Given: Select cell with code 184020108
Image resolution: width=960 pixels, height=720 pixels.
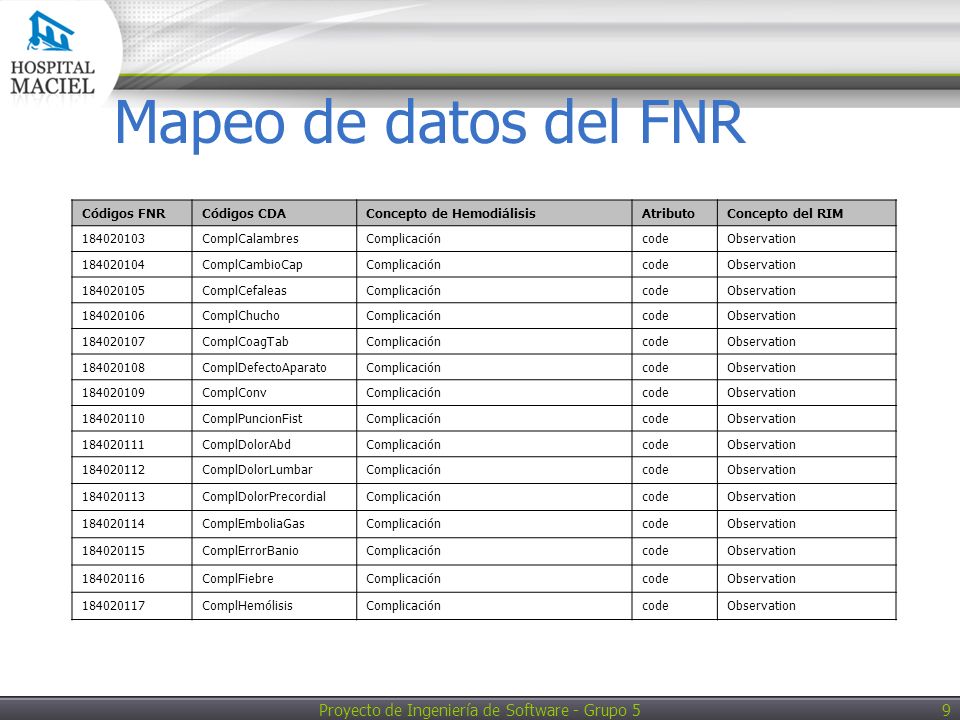Looking at the screenshot, I should (x=132, y=367).
